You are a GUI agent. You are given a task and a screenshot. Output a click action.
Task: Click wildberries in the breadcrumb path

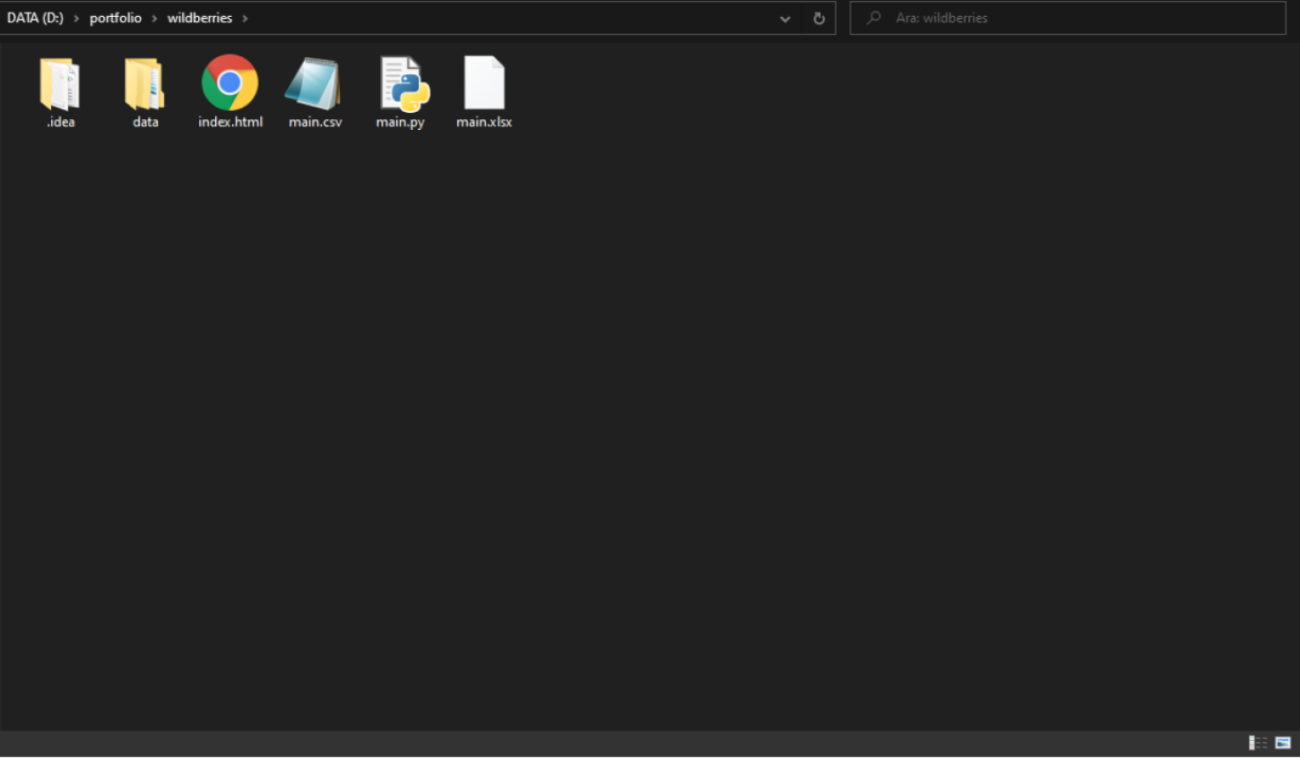tap(200, 18)
